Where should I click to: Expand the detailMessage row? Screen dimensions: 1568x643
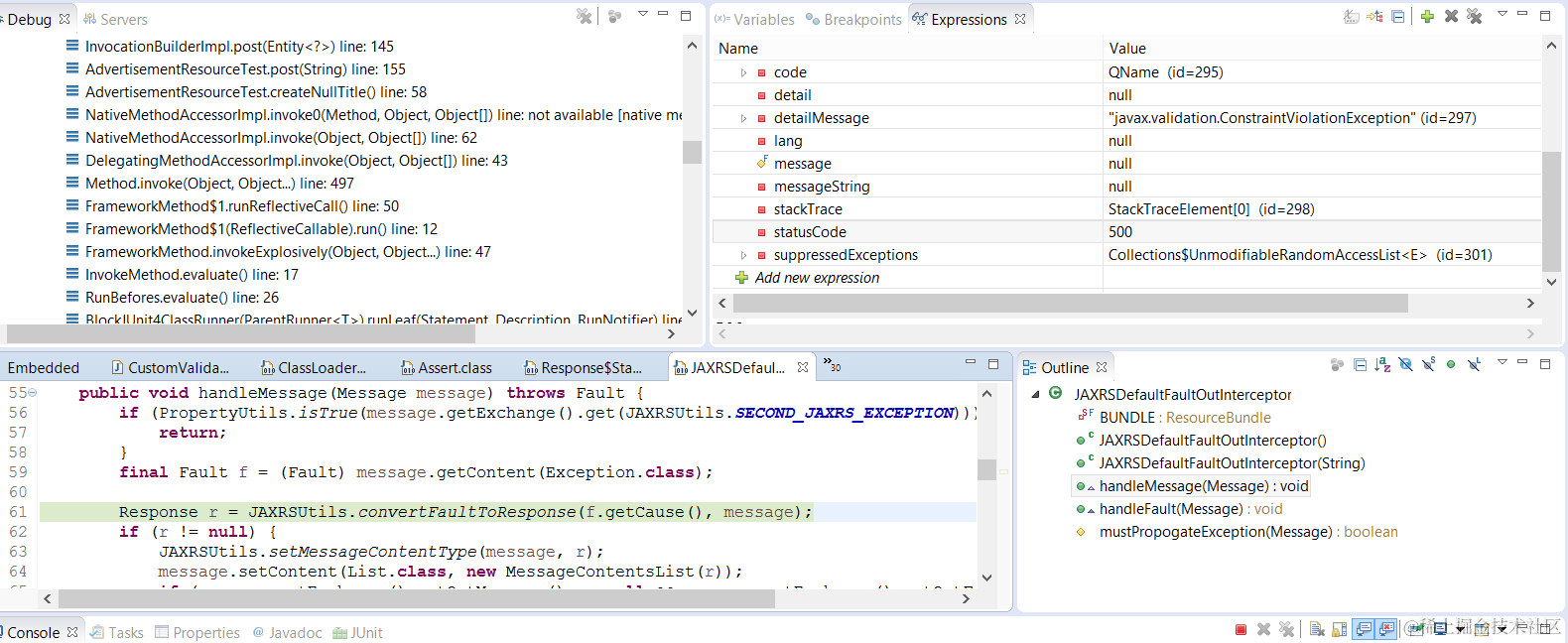[x=743, y=118]
